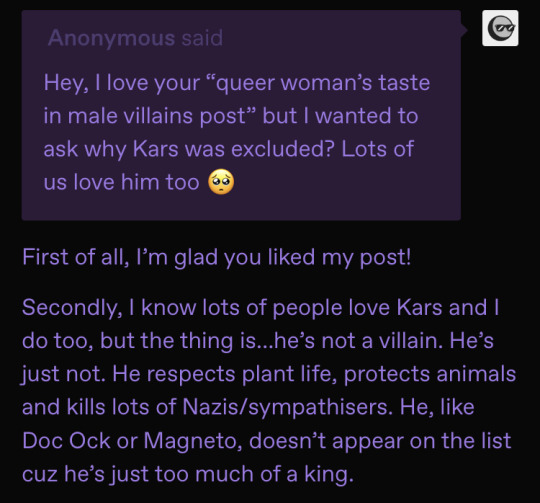Click the word "said" in ask header

202,38
